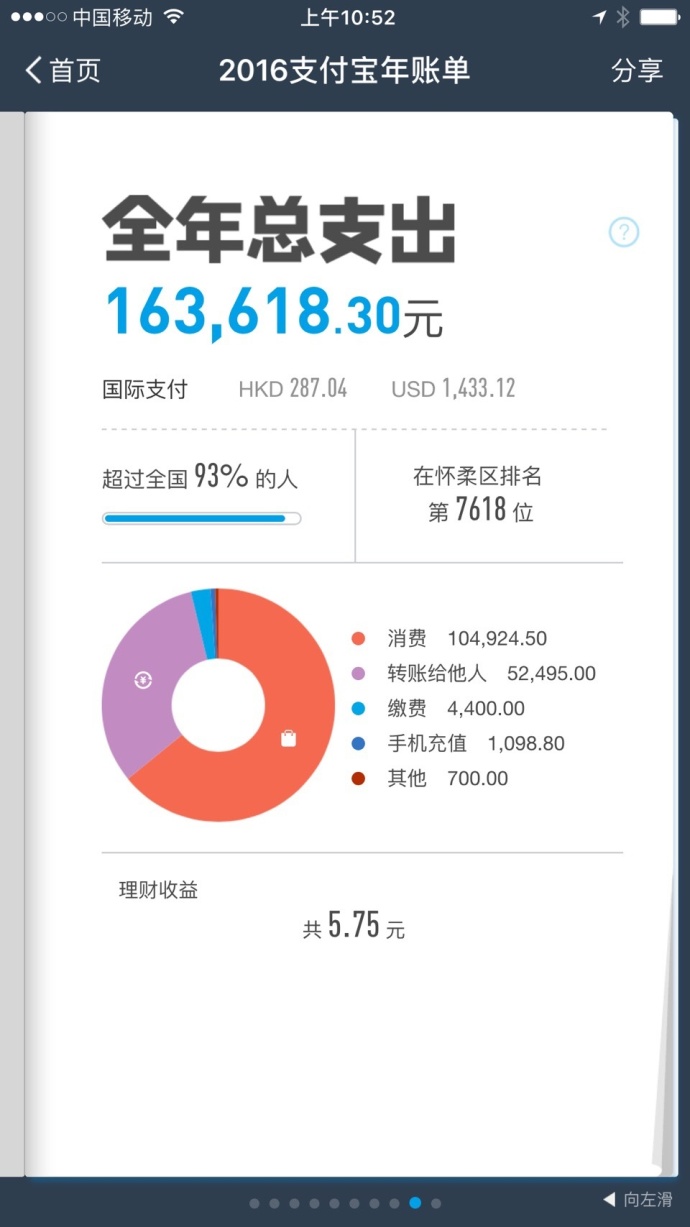This screenshot has width=690, height=1227.
Task: Tap the 向左滑 swipe hint
Action: click(x=637, y=1200)
